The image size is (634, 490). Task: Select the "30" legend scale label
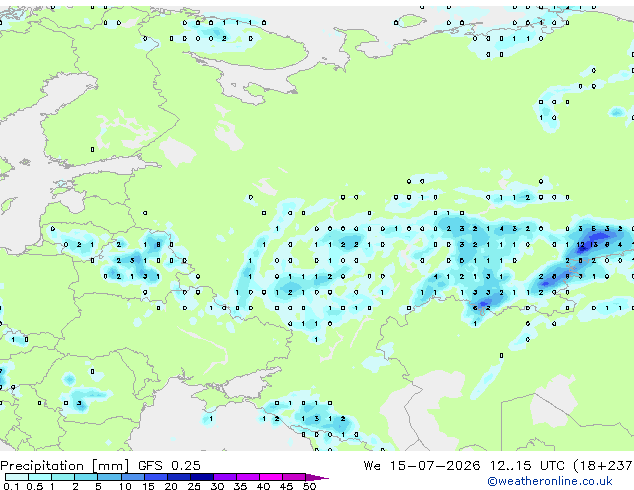coord(217,486)
